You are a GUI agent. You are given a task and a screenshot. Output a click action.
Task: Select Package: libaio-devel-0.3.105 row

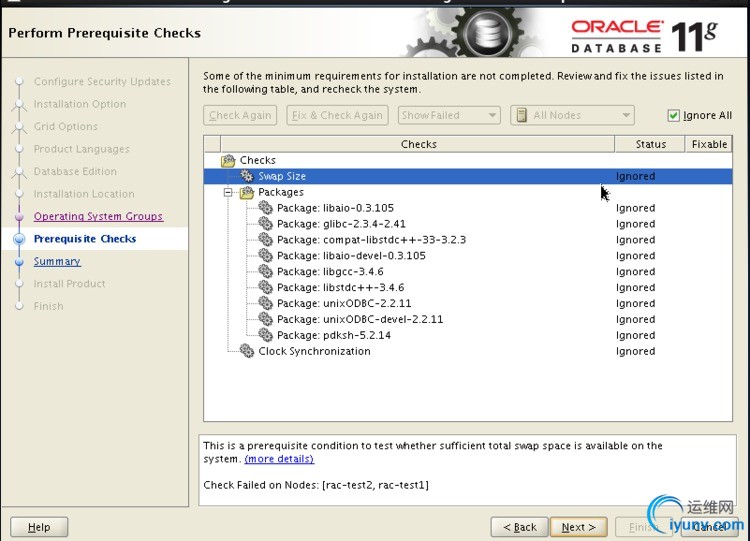468,255
